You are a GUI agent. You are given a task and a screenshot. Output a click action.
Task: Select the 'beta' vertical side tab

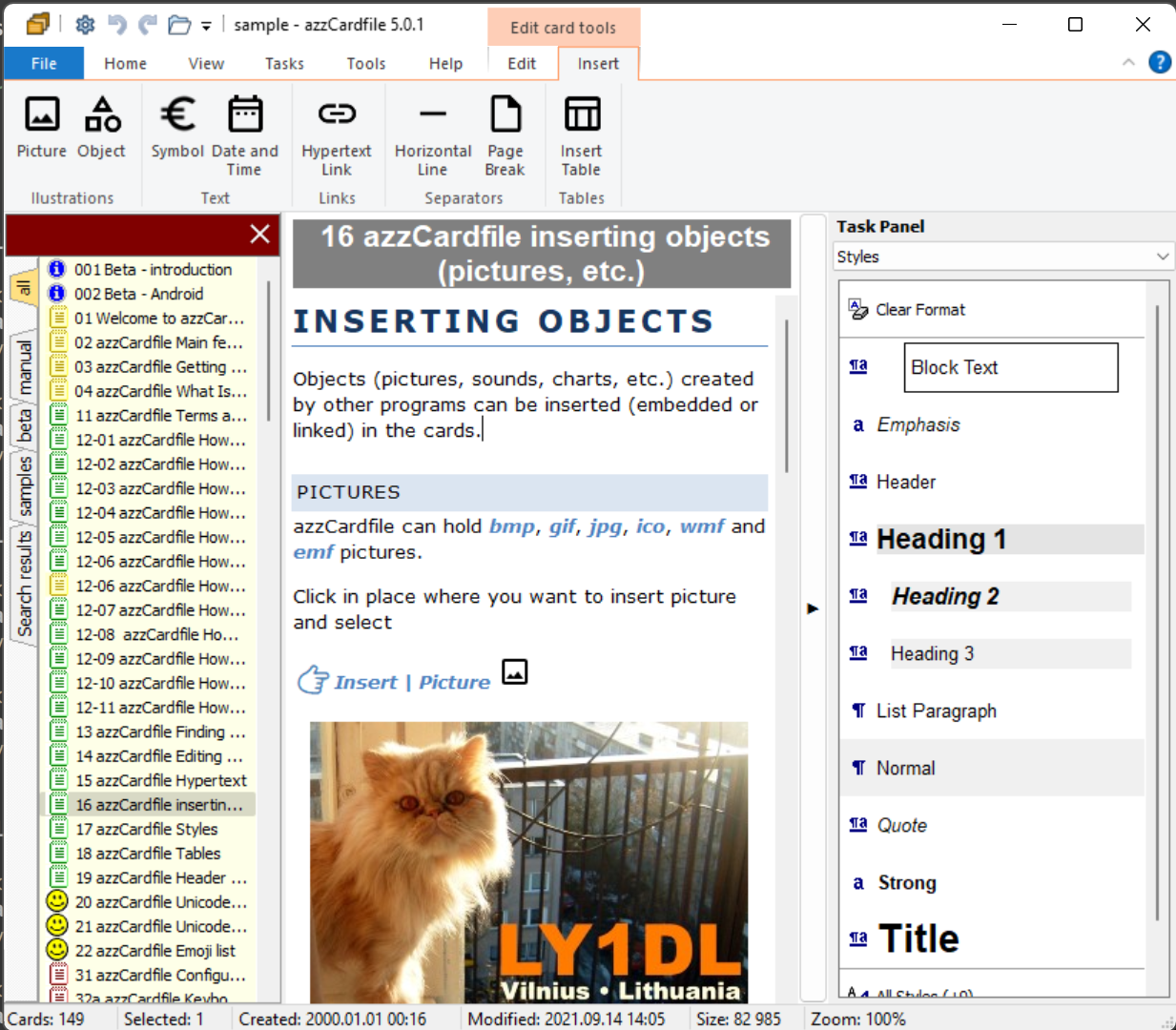24,425
